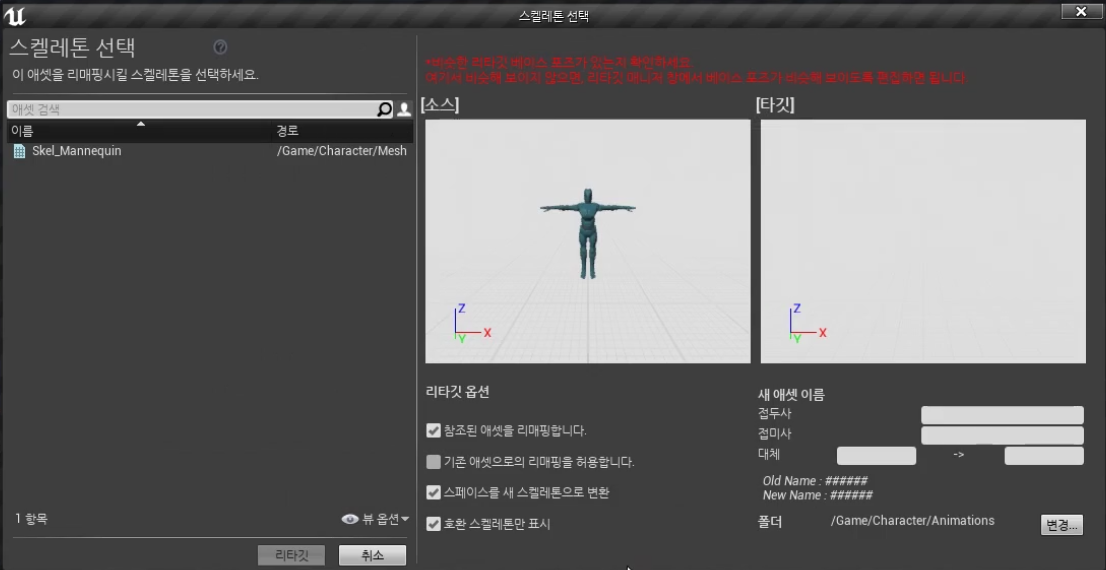This screenshot has width=1106, height=570.
Task: Click the Unreal Engine logo icon
Action: (14, 14)
